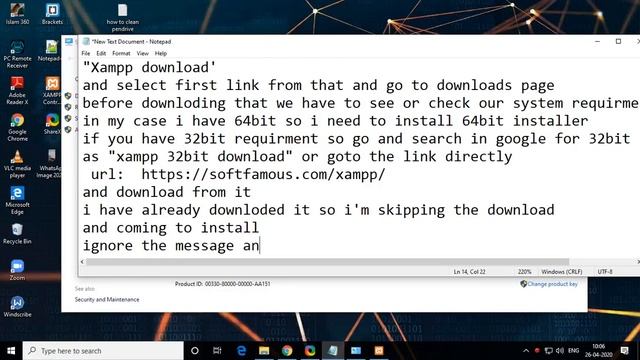Image resolution: width=640 pixels, height=360 pixels.
Task: Open the network icon in system tray
Action: click(x=549, y=351)
